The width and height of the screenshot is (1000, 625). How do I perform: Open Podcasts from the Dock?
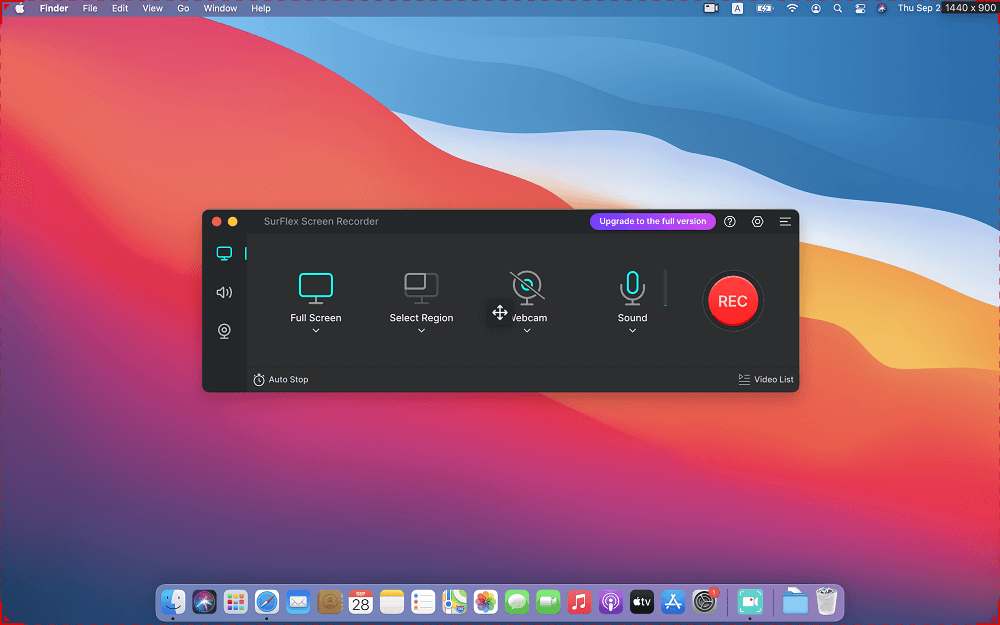611,601
